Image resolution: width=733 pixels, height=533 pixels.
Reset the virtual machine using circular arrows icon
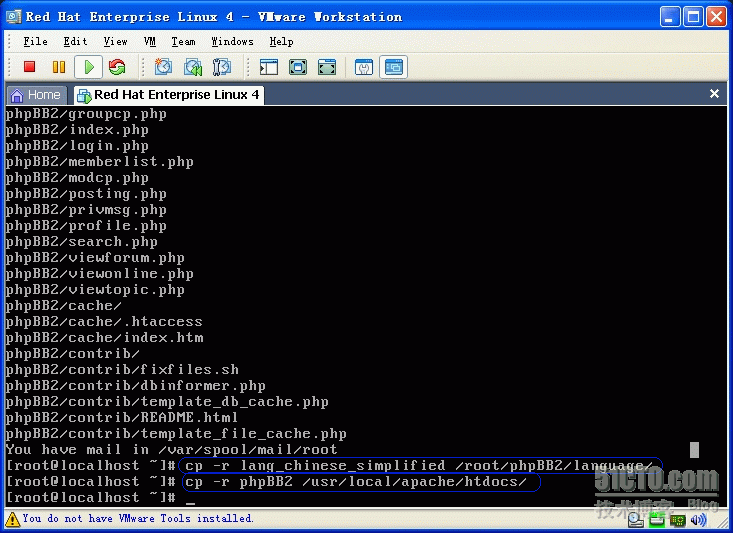[x=117, y=67]
